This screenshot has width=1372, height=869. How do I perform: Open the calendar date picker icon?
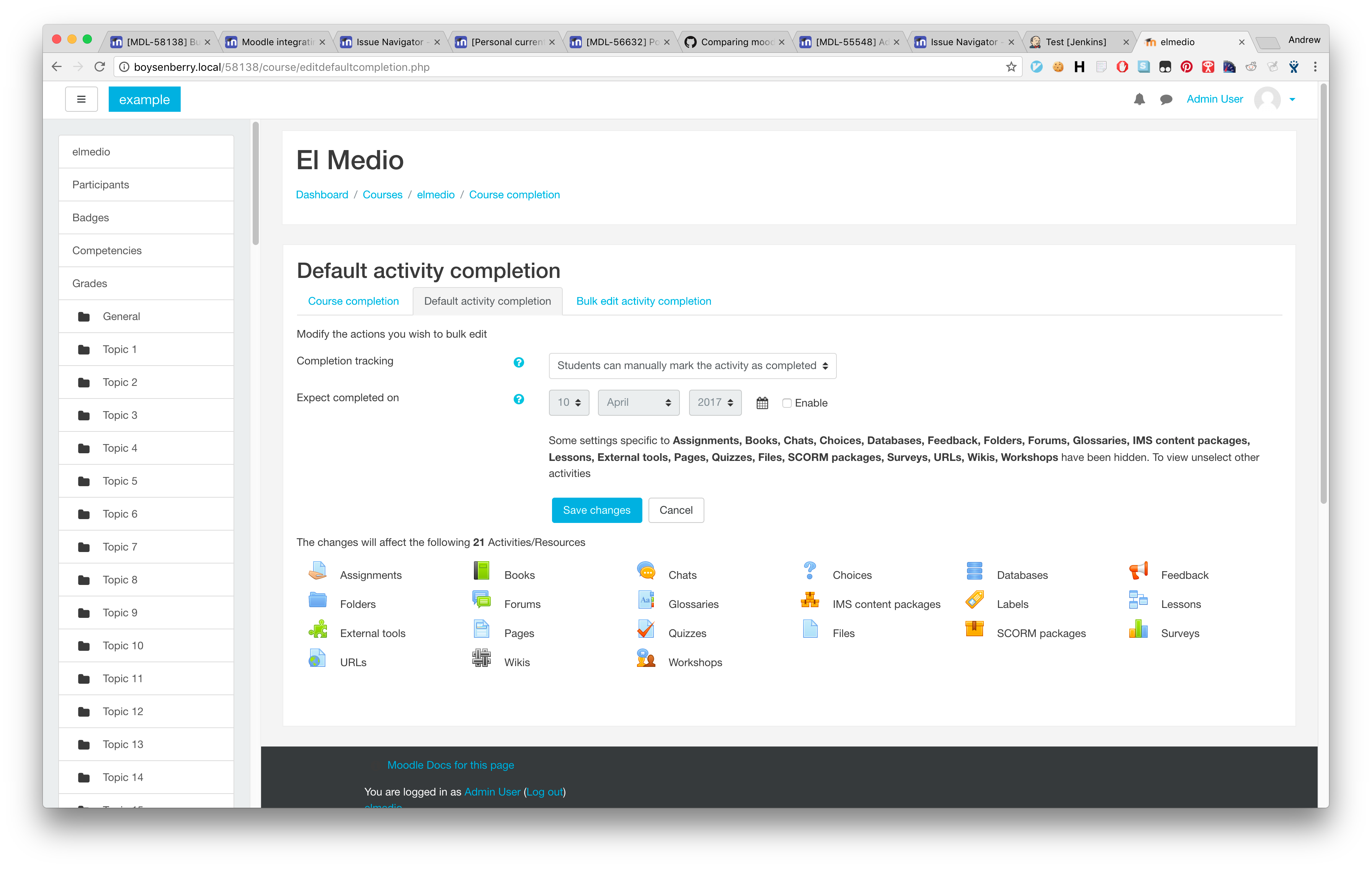(x=762, y=403)
